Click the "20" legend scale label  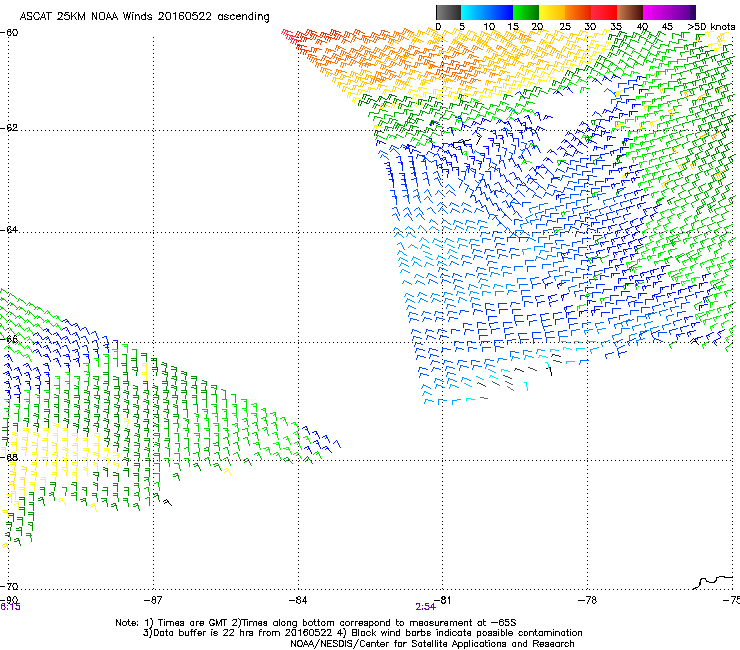(x=537, y=27)
